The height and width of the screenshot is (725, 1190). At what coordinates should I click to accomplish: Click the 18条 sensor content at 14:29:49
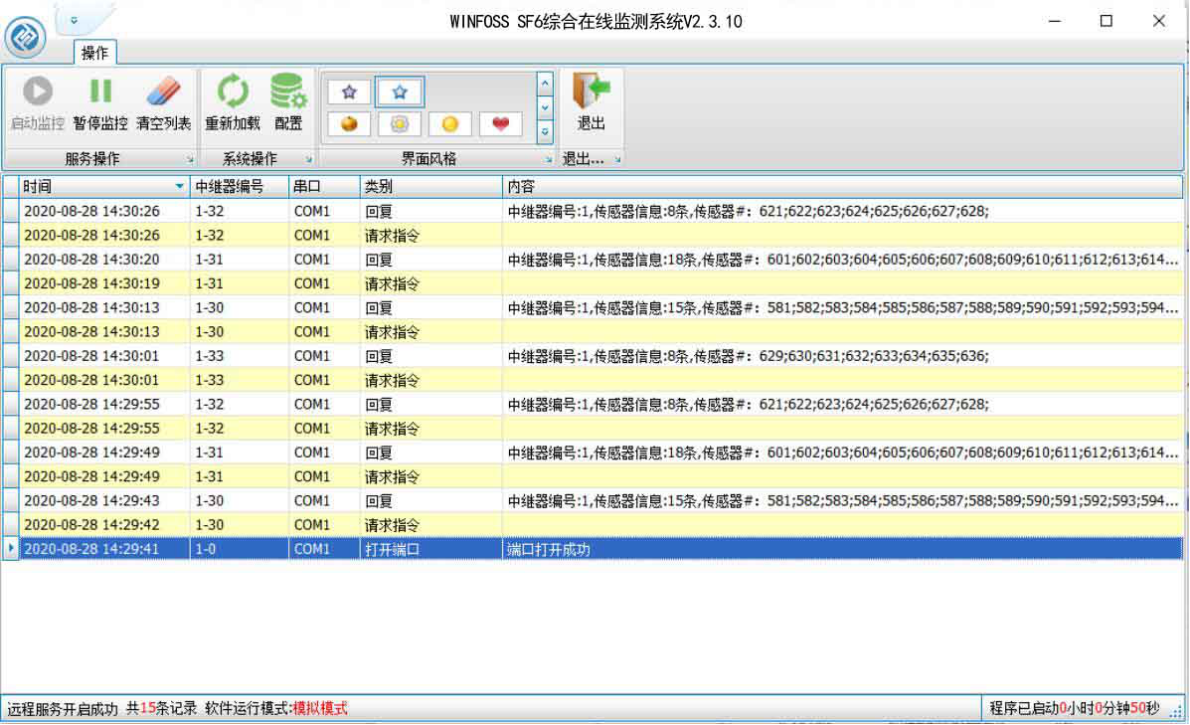click(x=843, y=452)
